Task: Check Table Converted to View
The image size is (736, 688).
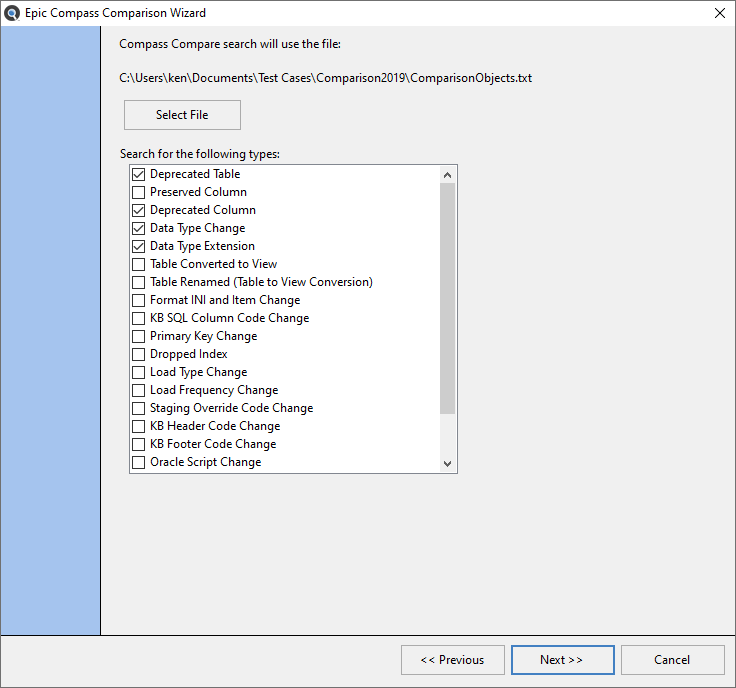Action: point(138,264)
